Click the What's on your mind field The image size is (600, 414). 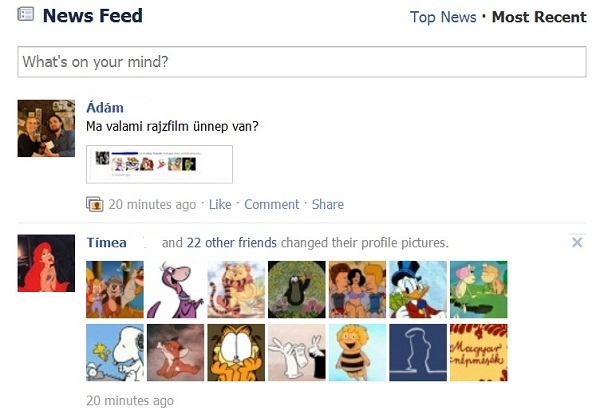point(302,62)
